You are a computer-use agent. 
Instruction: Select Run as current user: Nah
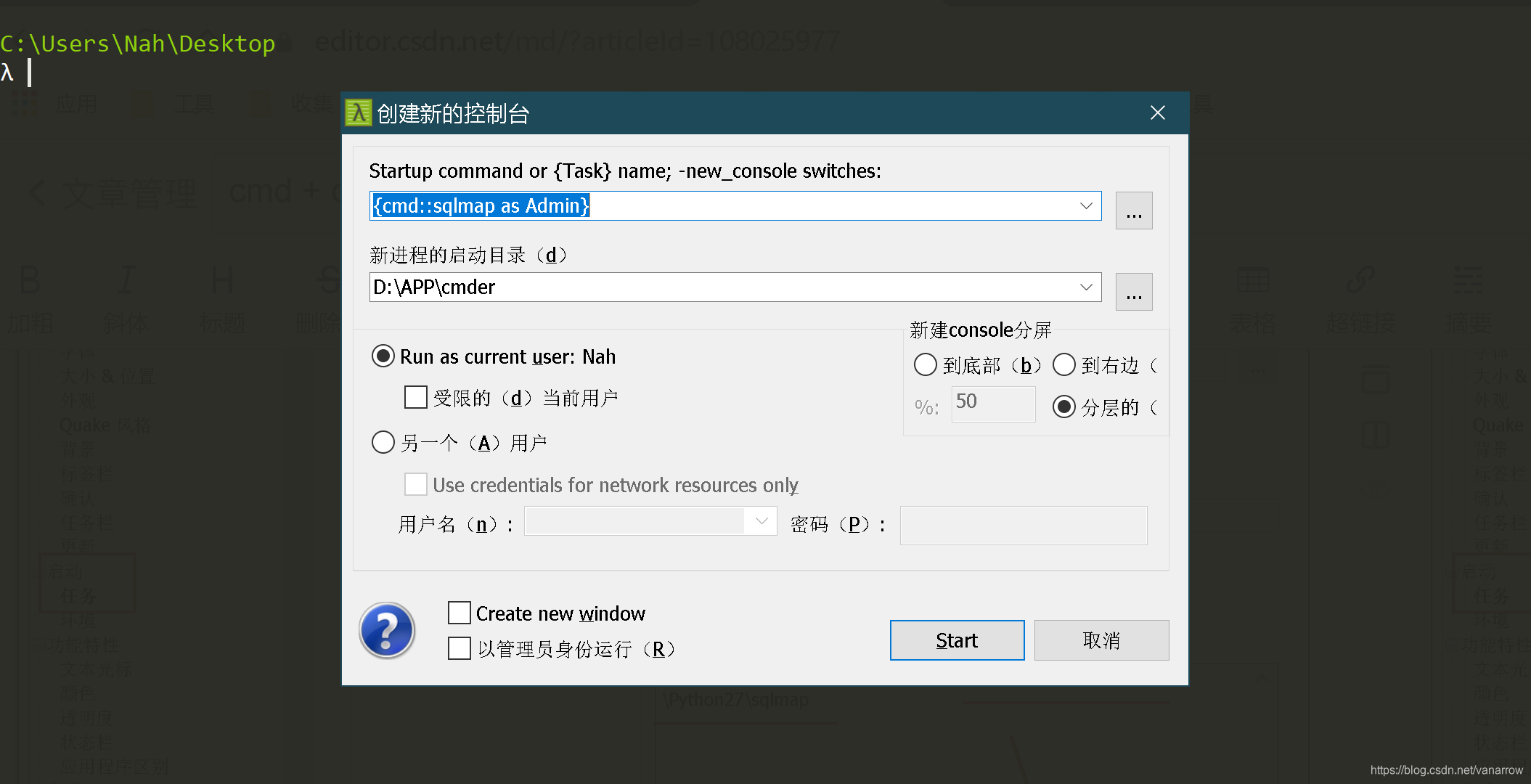[383, 356]
